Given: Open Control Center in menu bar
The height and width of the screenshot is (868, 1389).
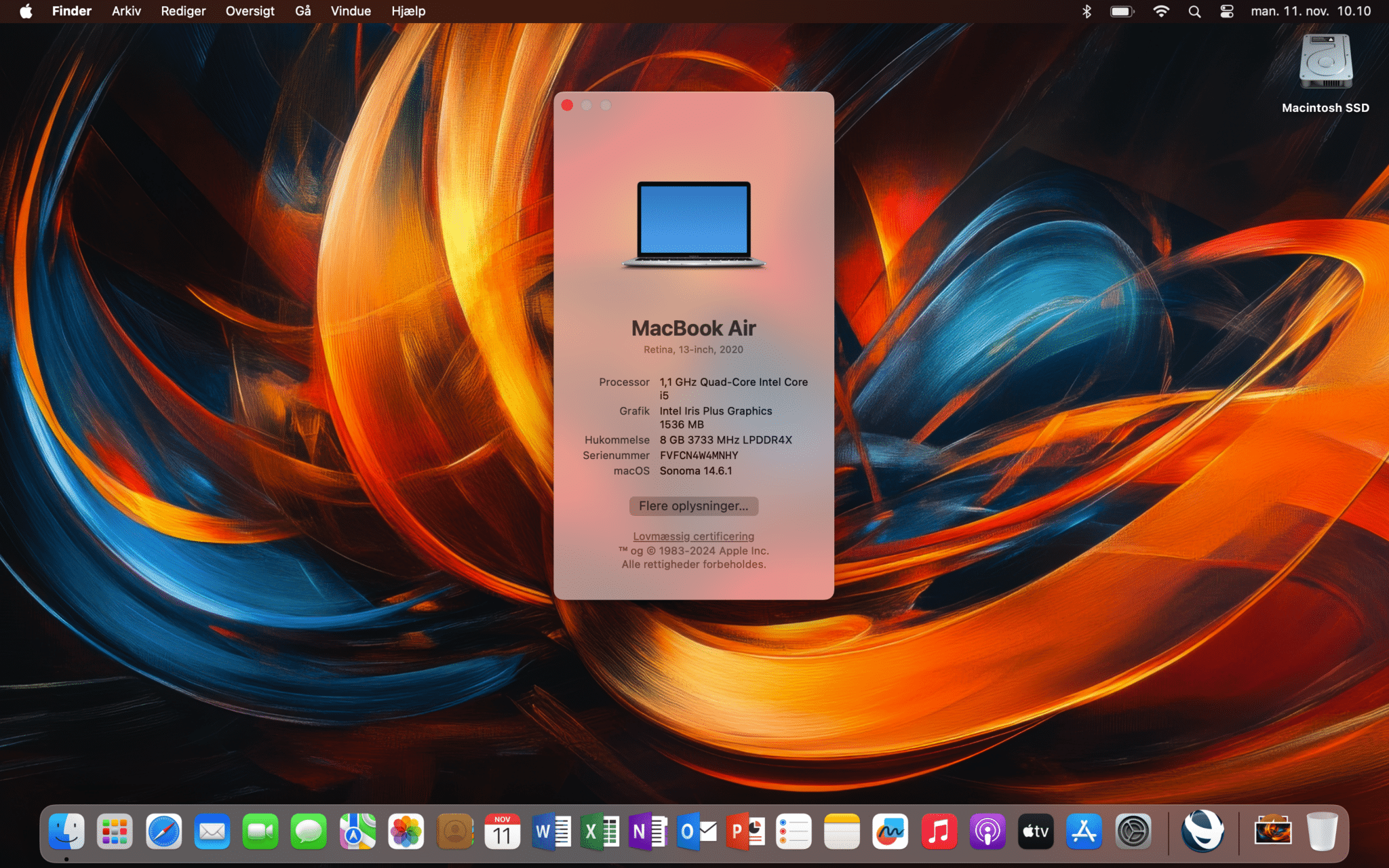Looking at the screenshot, I should coord(1226,12).
